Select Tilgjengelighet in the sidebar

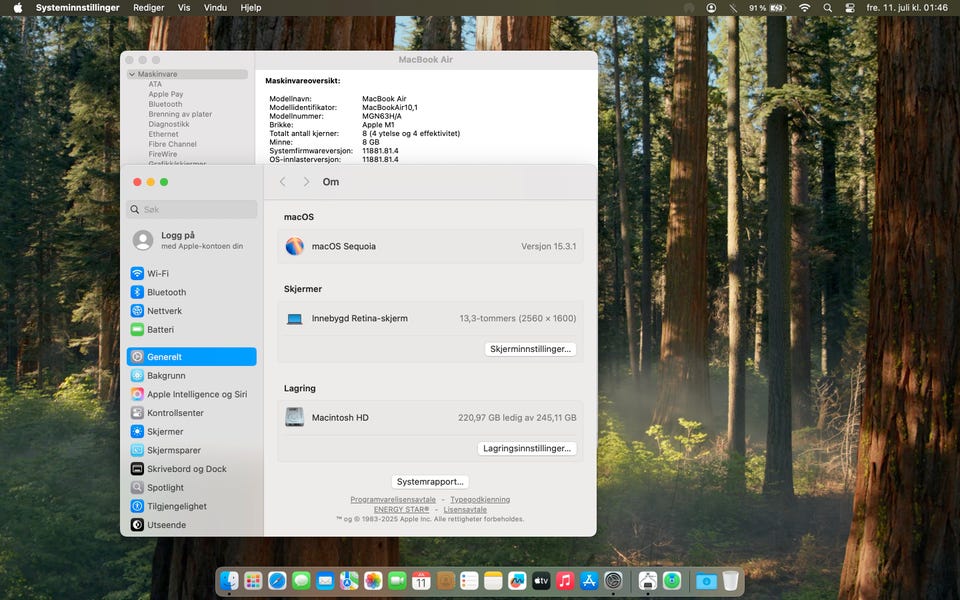coord(177,506)
